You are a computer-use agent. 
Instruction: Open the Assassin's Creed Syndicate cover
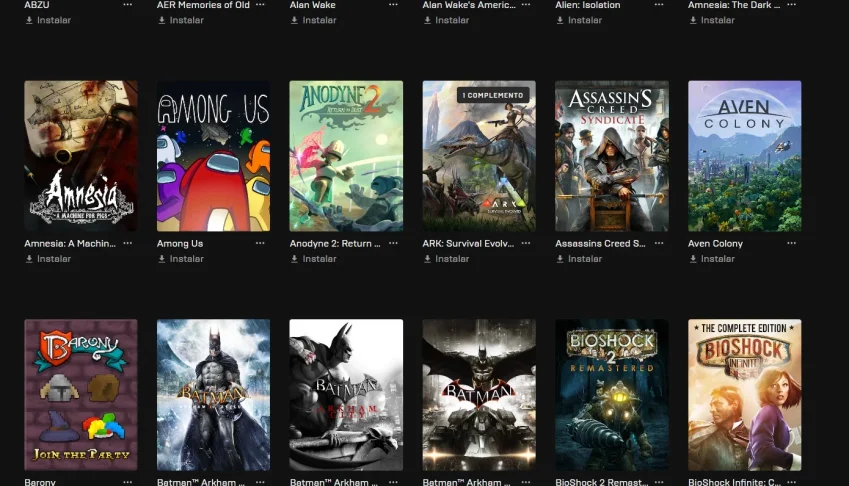point(612,156)
